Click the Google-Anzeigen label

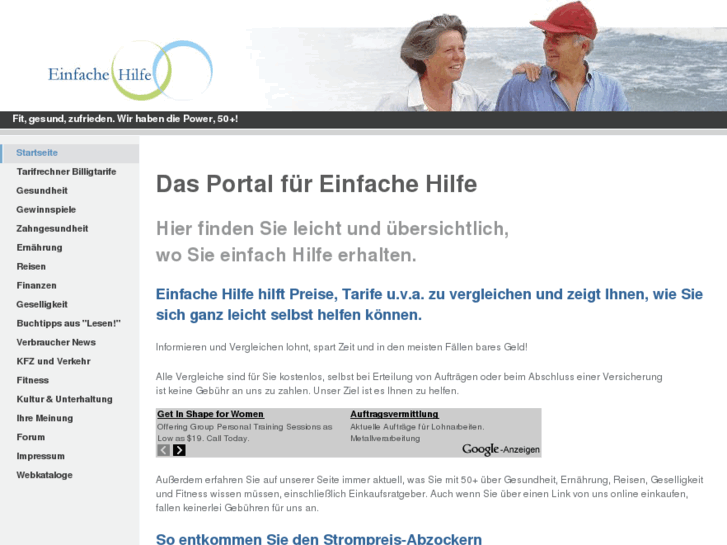[501, 449]
